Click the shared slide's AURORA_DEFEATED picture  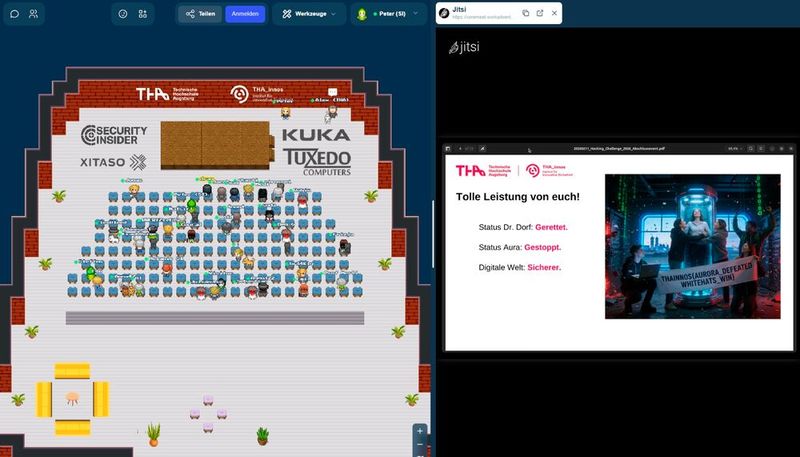click(692, 246)
